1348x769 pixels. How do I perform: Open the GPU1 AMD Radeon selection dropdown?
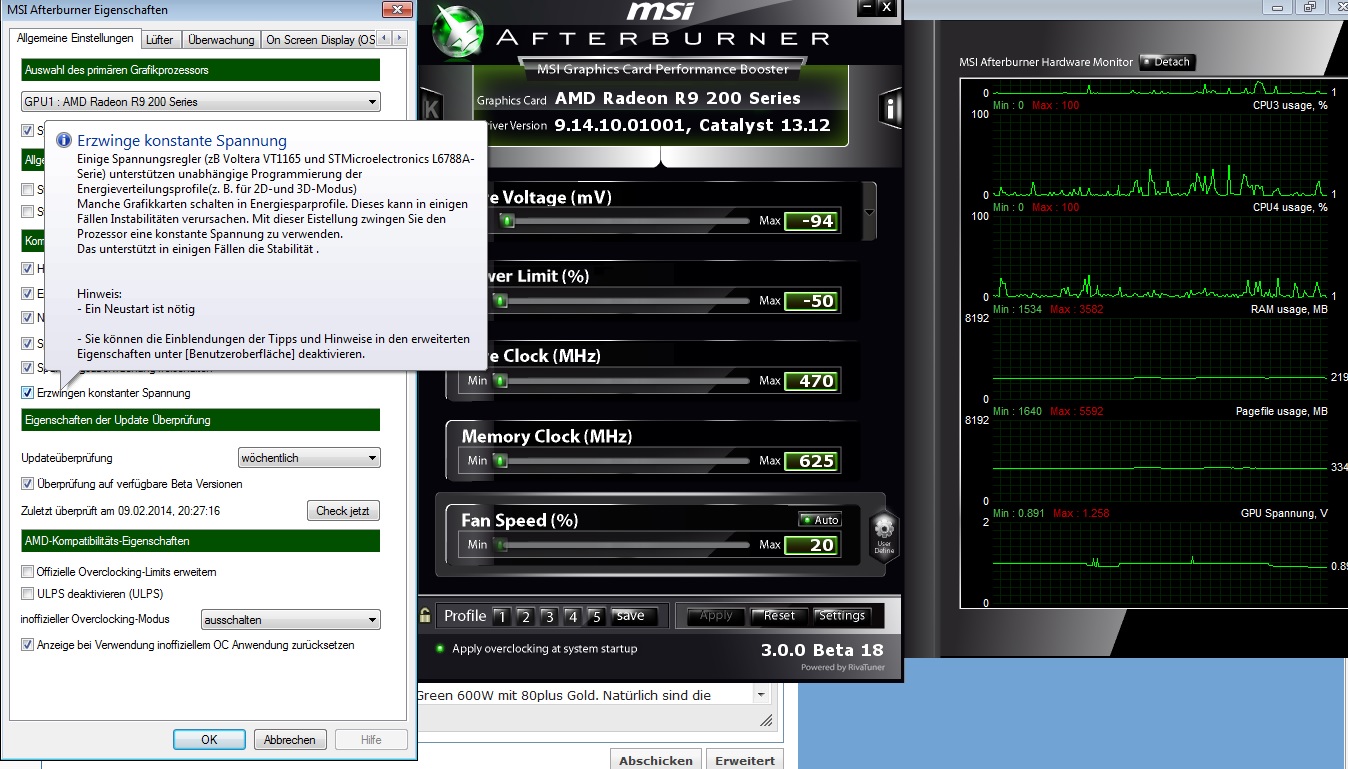click(201, 101)
